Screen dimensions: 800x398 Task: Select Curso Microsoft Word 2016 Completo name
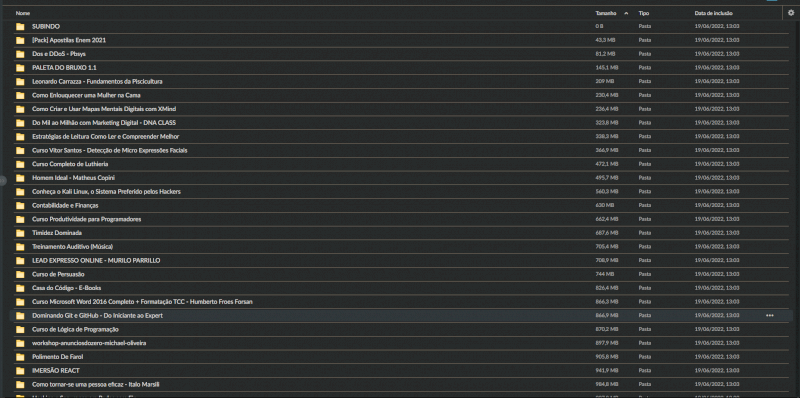pos(142,302)
